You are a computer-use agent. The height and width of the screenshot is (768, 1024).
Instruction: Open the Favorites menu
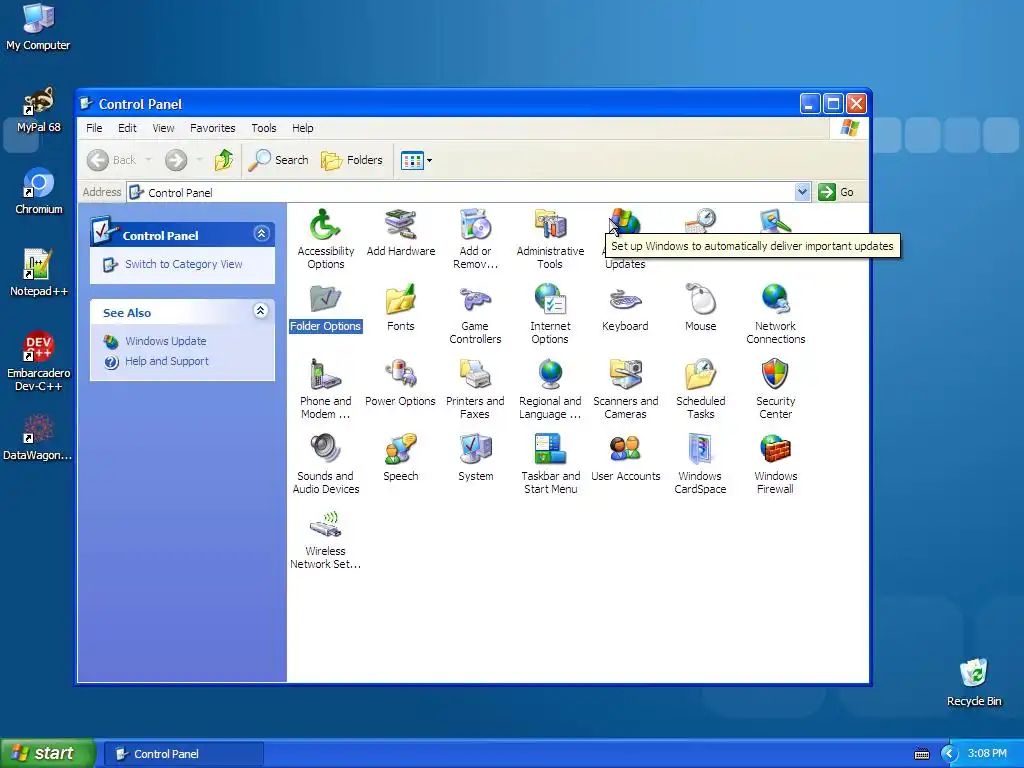coord(212,128)
